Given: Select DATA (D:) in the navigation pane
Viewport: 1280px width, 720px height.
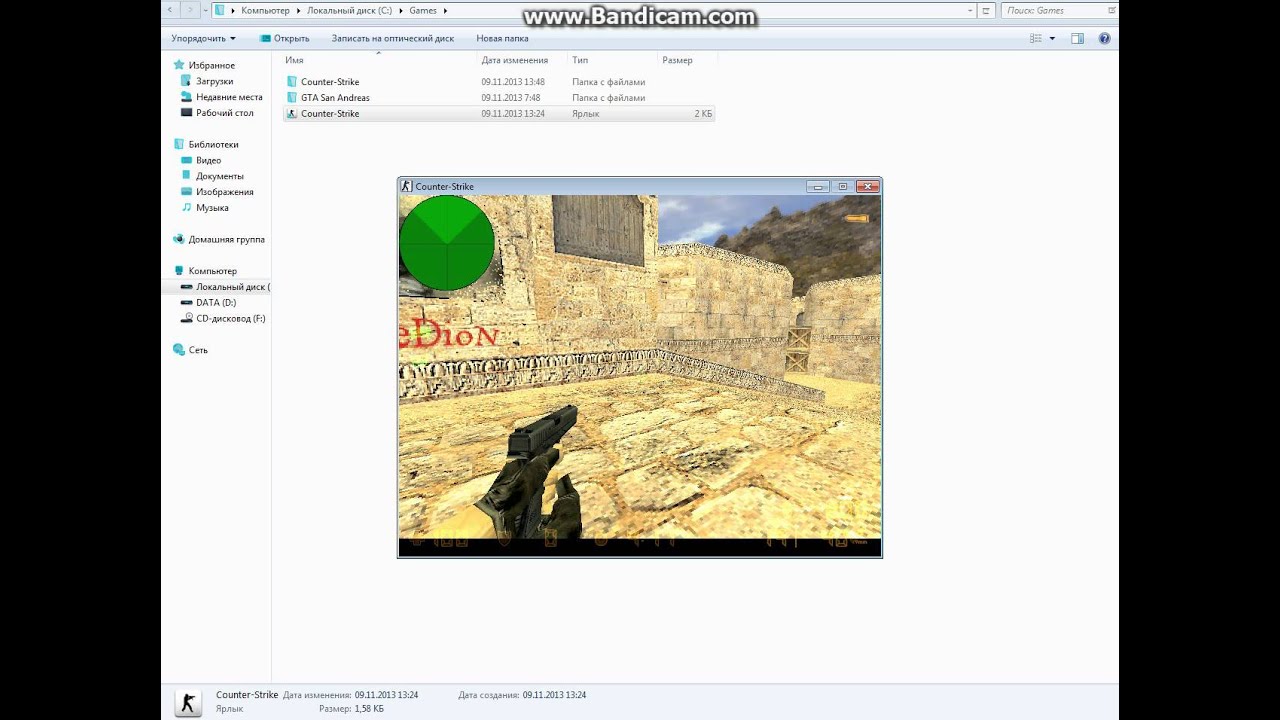Looking at the screenshot, I should (x=216, y=302).
